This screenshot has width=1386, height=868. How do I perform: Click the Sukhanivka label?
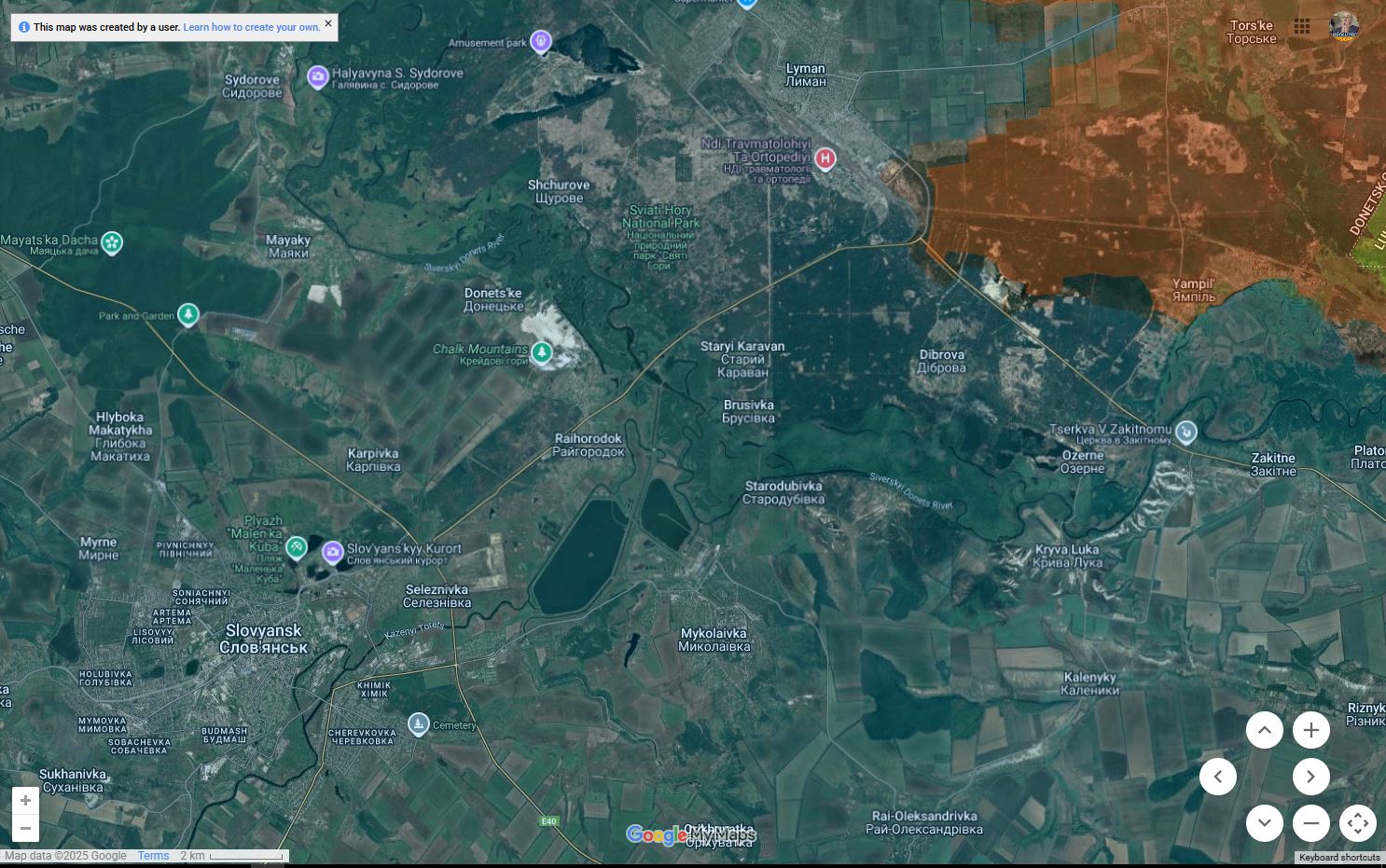[73, 780]
